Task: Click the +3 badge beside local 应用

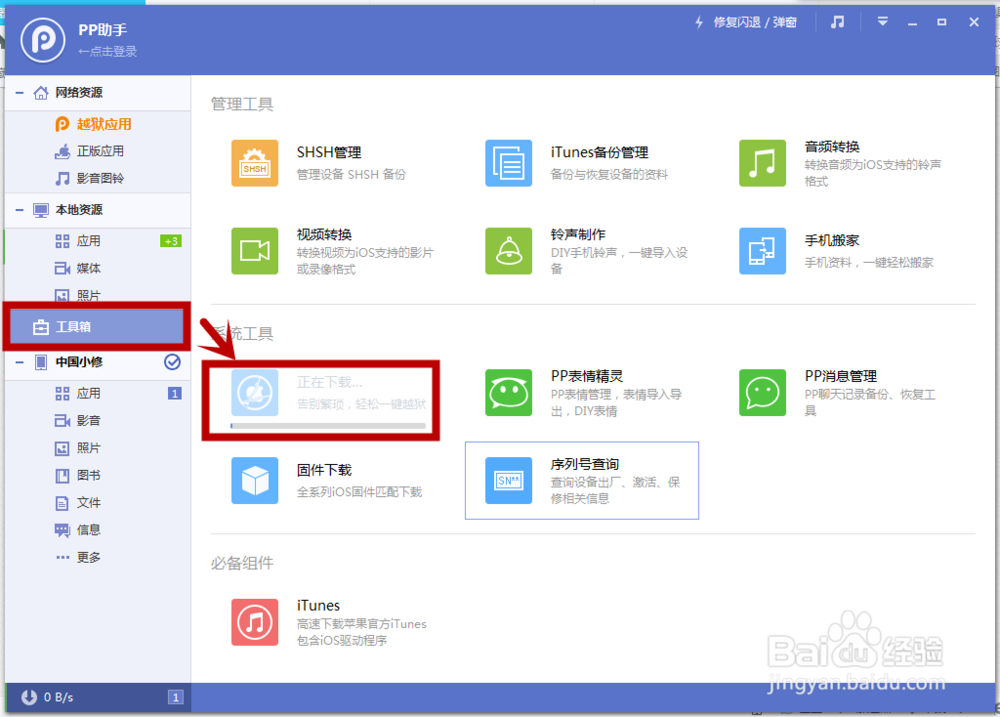Action: tap(171, 241)
